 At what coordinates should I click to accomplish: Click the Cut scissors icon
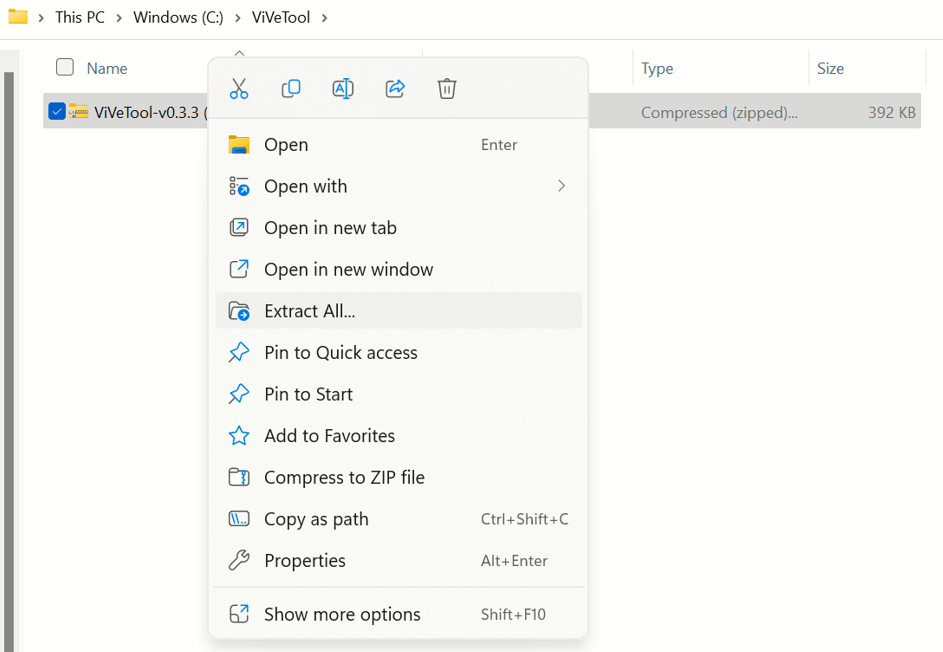click(239, 89)
